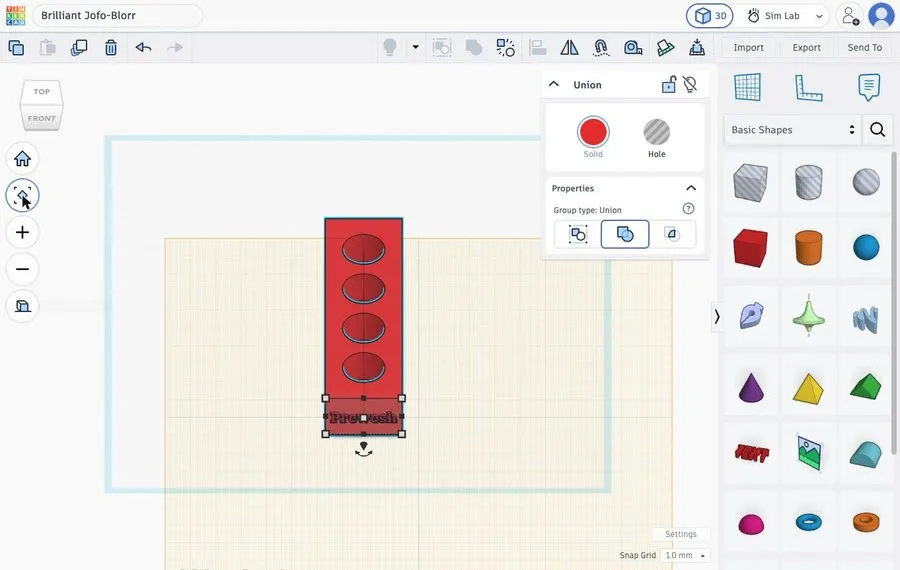
Task: Change Snap Grid 1.0 mm value
Action: tap(685, 555)
